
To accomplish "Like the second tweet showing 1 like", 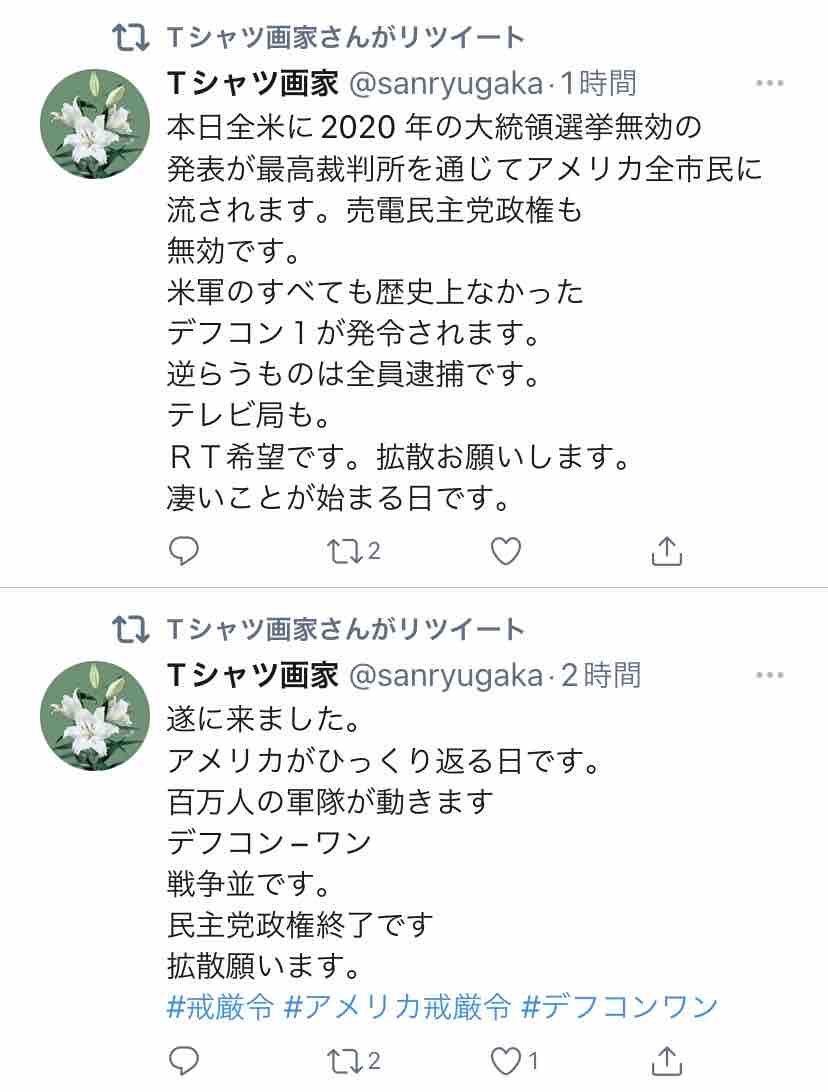I will click(509, 1060).
